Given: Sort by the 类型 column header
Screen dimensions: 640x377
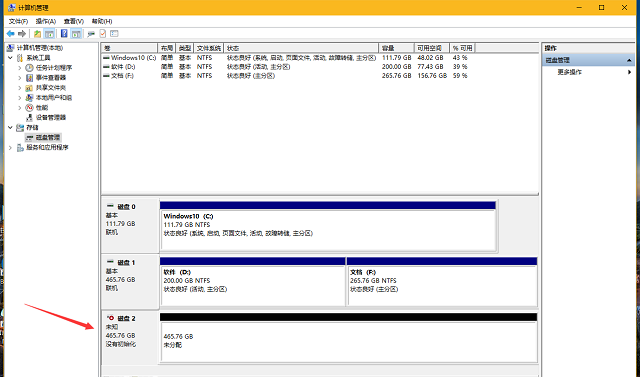Looking at the screenshot, I should [185, 48].
